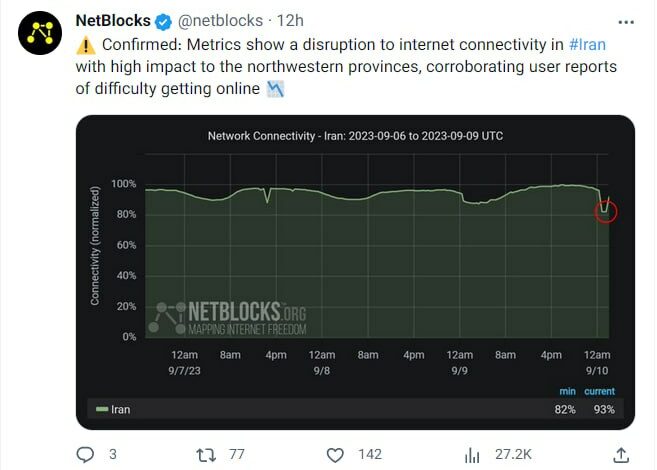This screenshot has height=470, width=657.
Task: Visit the @netblocks handle
Action: (x=220, y=21)
